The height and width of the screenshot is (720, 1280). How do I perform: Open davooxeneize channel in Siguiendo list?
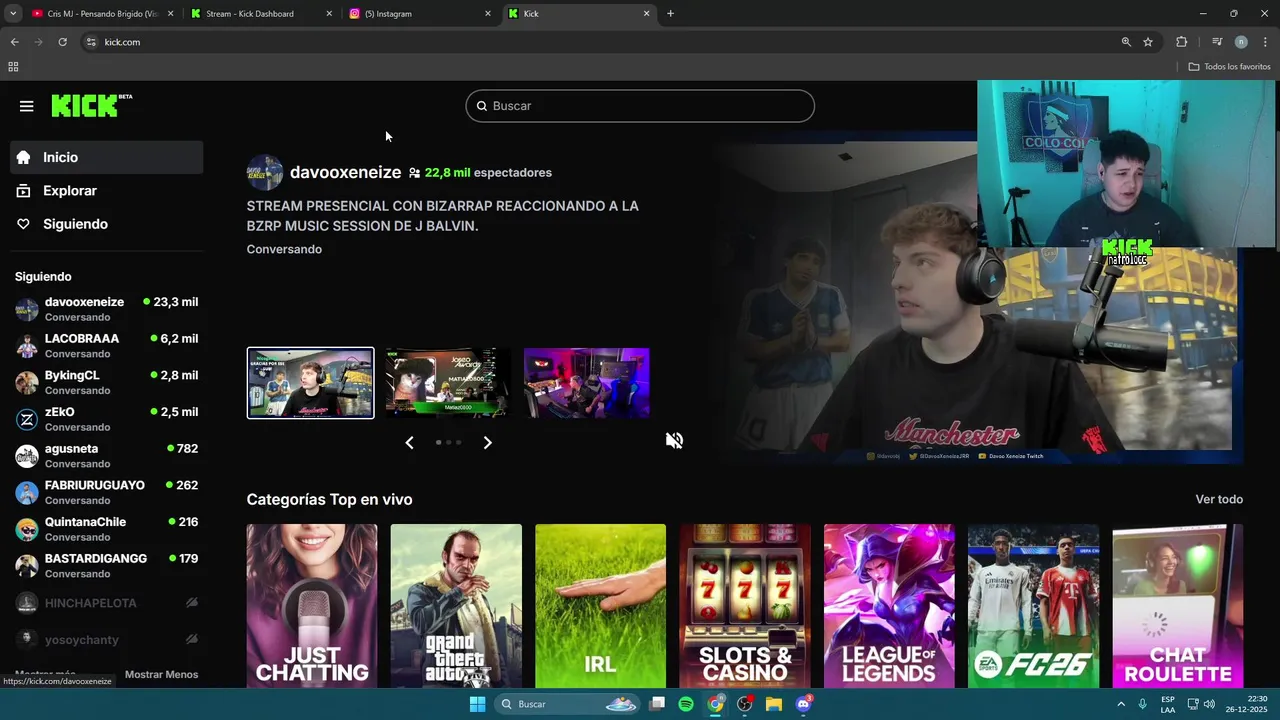(x=107, y=309)
